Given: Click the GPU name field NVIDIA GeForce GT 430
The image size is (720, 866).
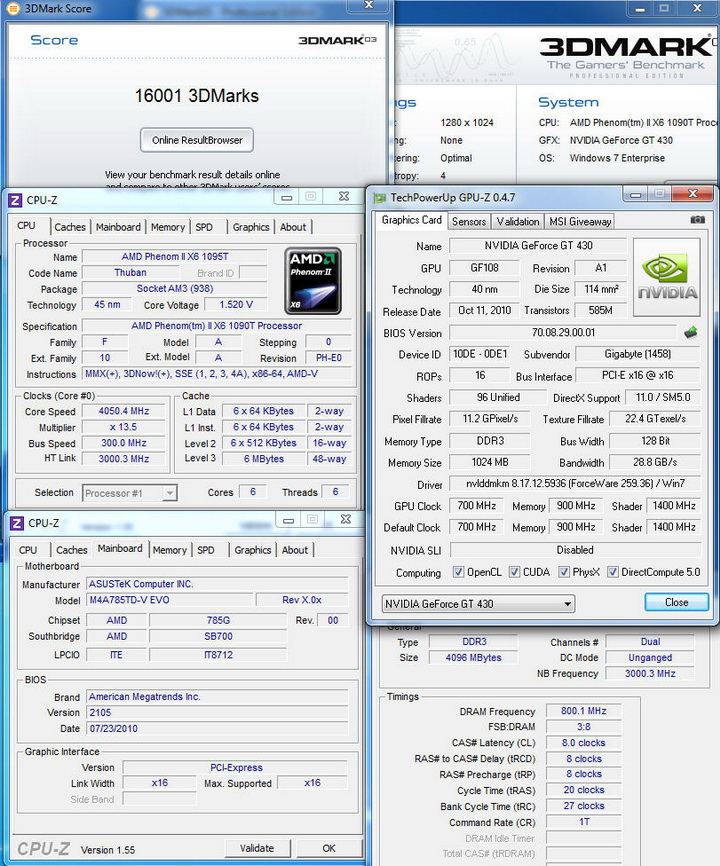Looking at the screenshot, I should 538,245.
